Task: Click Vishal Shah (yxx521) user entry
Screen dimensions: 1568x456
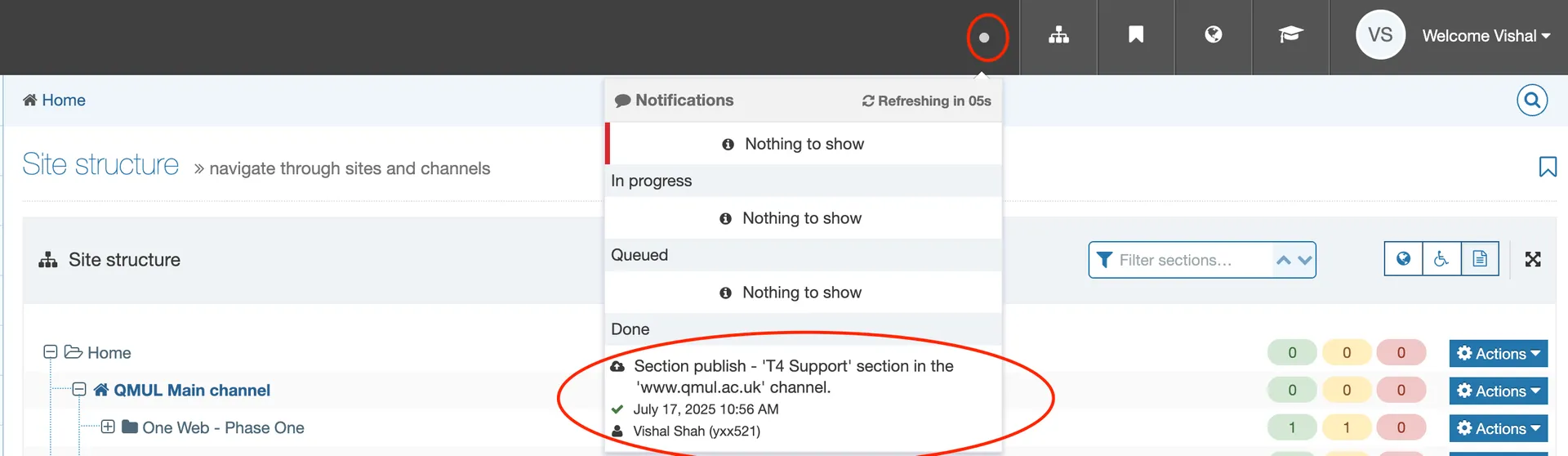Action: coord(697,431)
